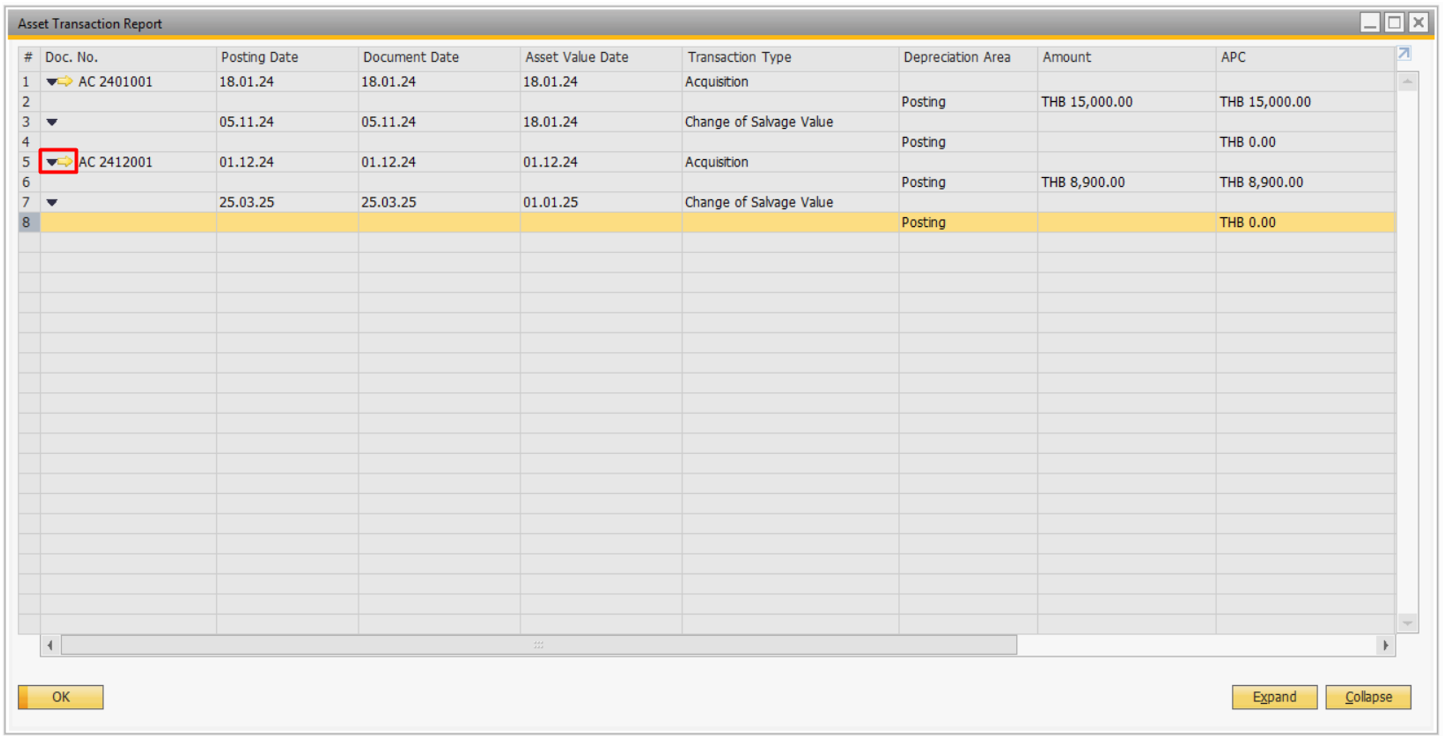The width and height of the screenshot is (1443, 737).
Task: Click the OK button
Action: (x=61, y=697)
